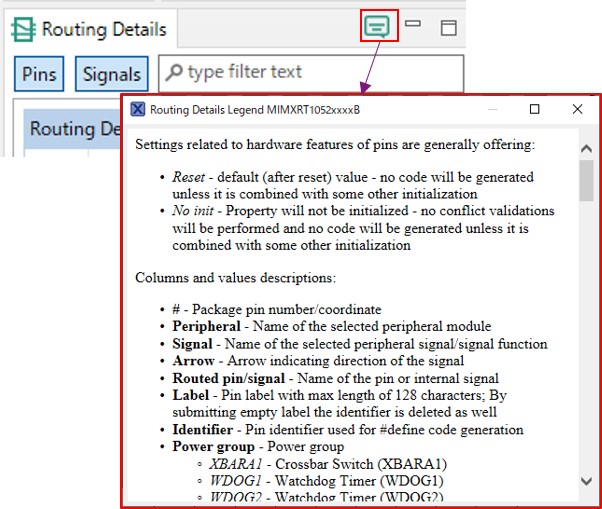Image resolution: width=602 pixels, height=509 pixels.
Task: Click the 'Power group' bold term
Action: tap(213, 447)
